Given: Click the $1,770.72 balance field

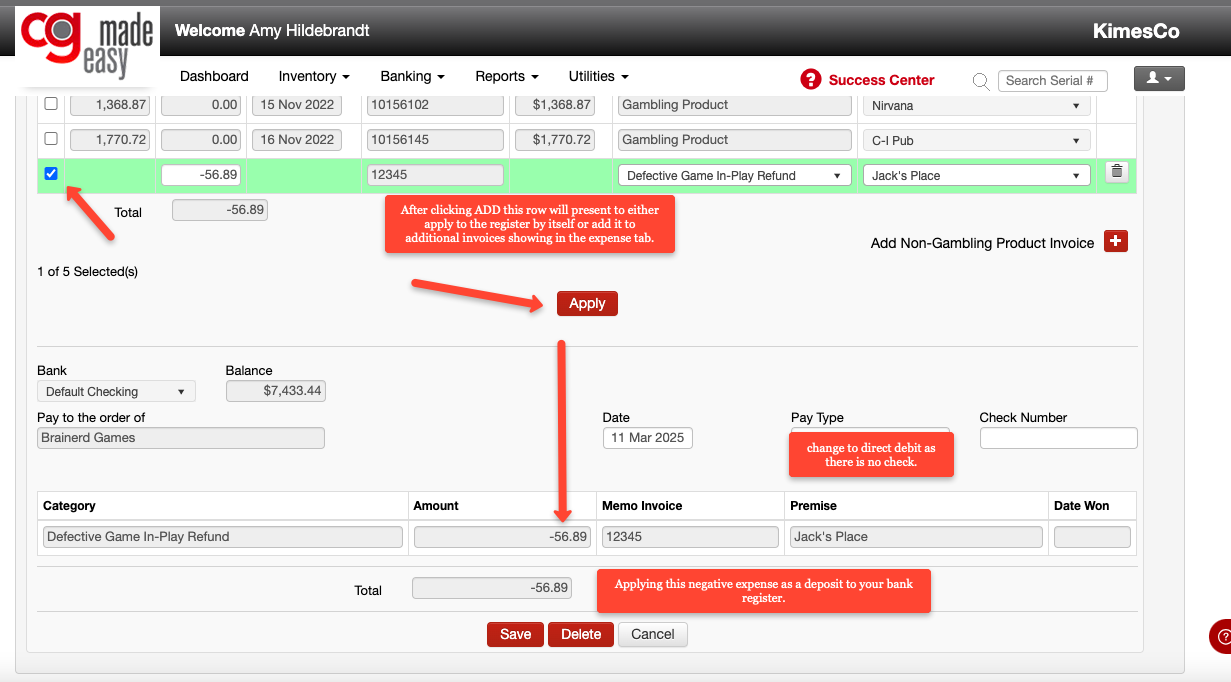Looking at the screenshot, I should (554, 140).
